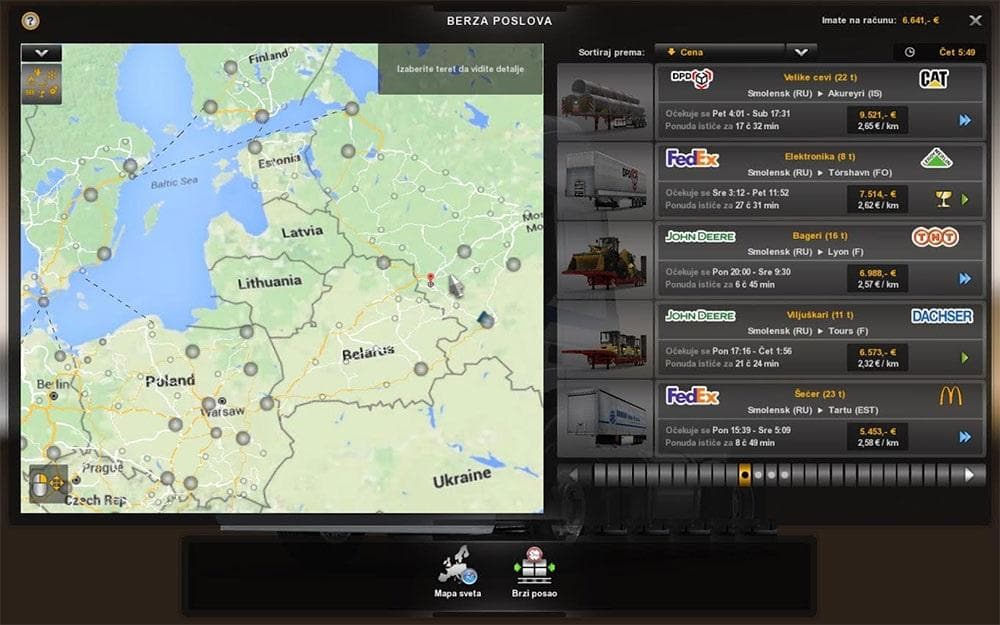Click the mouse pan control icon on map

(x=48, y=483)
